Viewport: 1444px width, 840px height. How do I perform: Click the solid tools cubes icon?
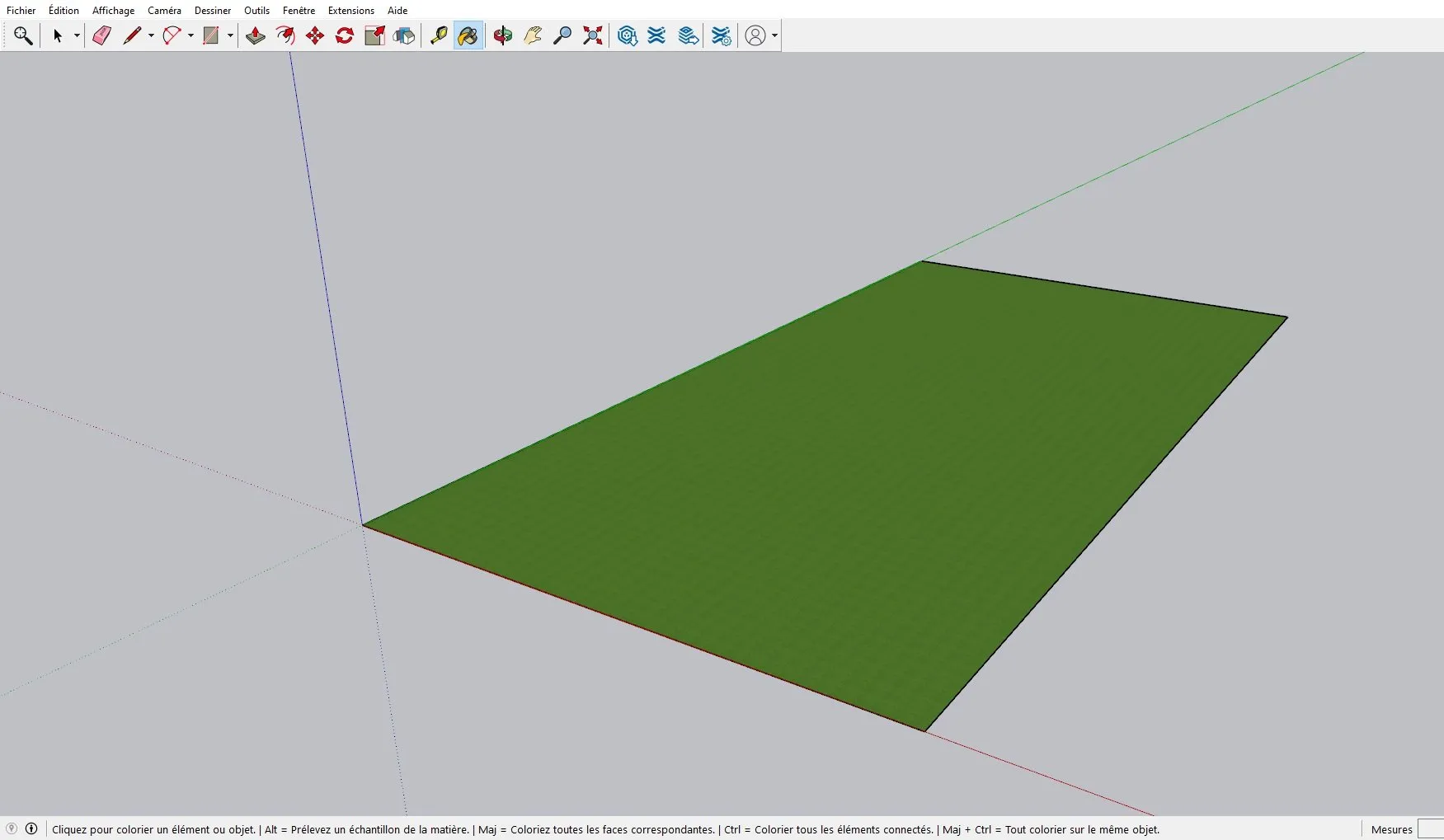pyautogui.click(x=404, y=35)
